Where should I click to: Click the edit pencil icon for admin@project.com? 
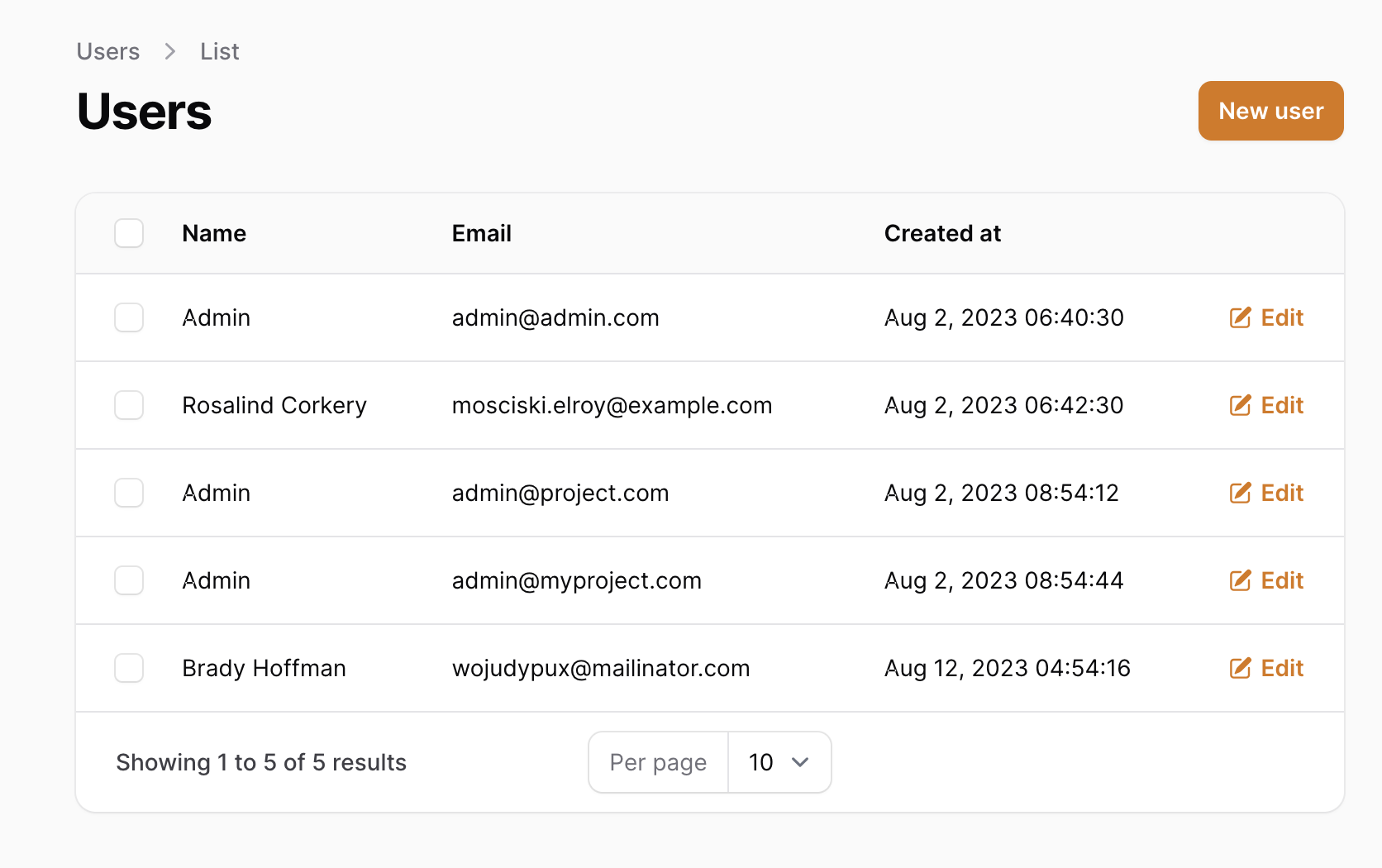tap(1240, 493)
